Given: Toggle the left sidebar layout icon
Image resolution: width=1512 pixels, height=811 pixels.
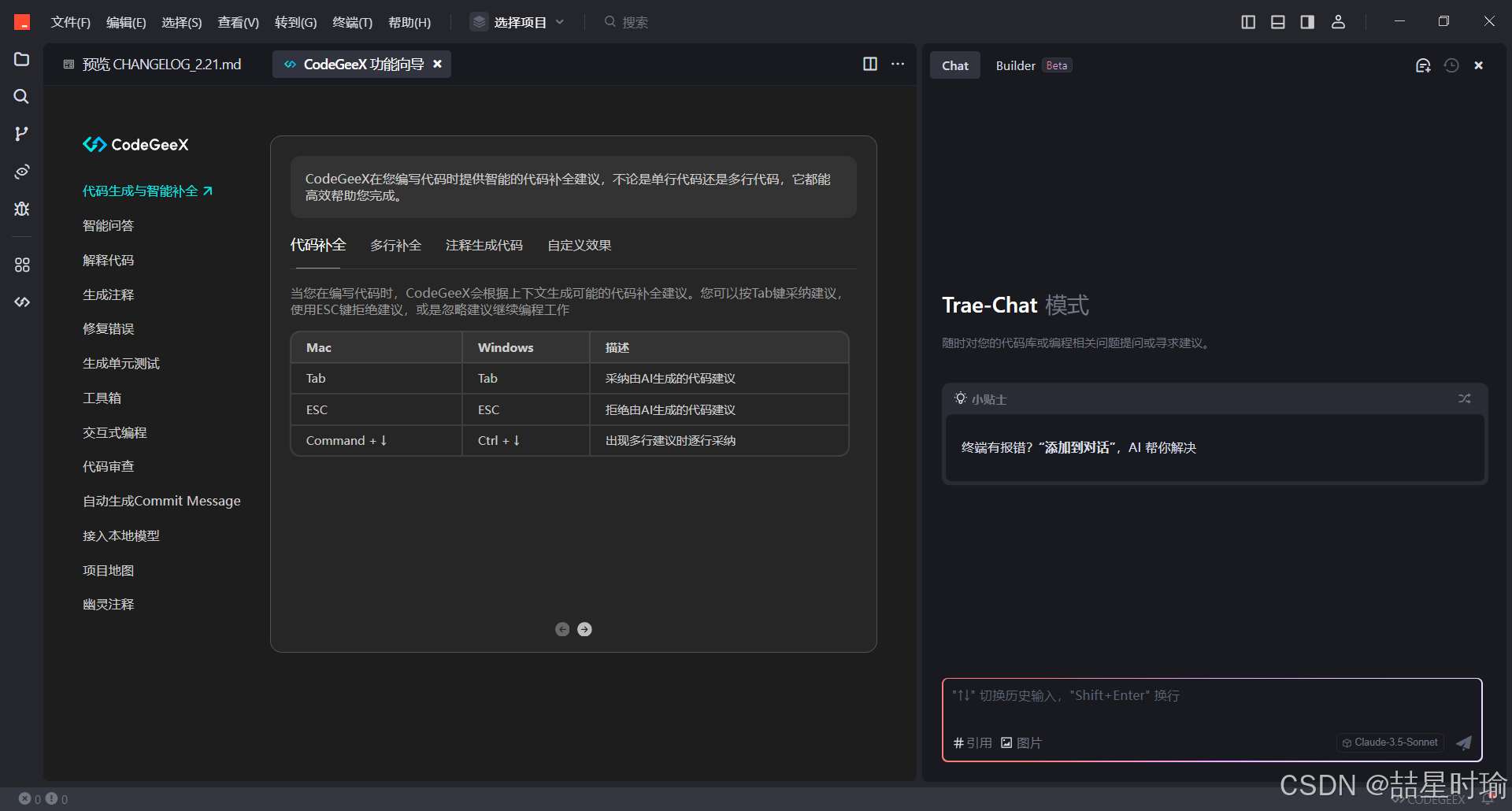Looking at the screenshot, I should click(1248, 22).
